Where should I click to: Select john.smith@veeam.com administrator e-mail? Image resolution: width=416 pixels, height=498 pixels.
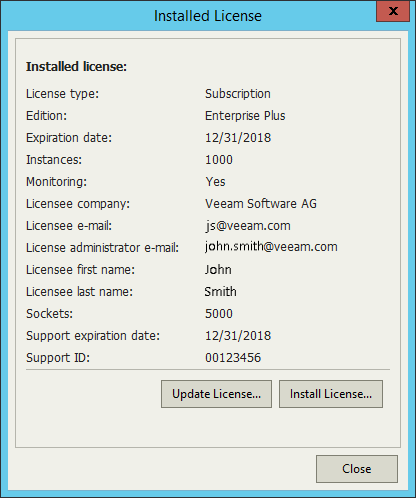tap(271, 247)
